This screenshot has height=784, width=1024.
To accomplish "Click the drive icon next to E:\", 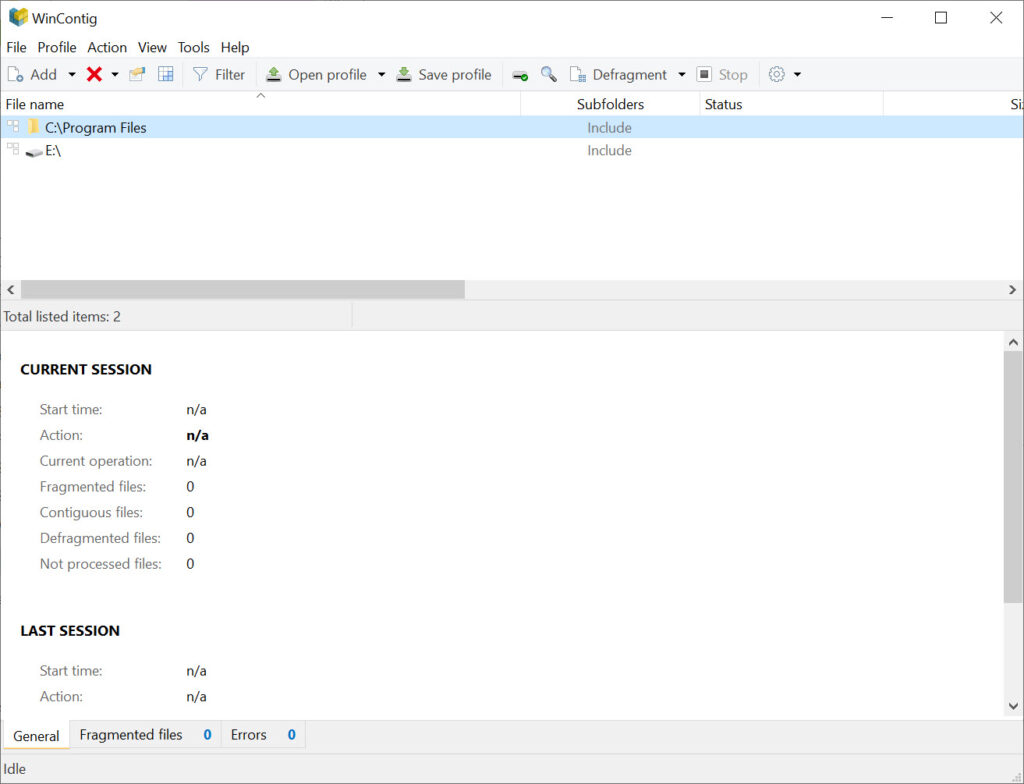I will click(x=33, y=152).
